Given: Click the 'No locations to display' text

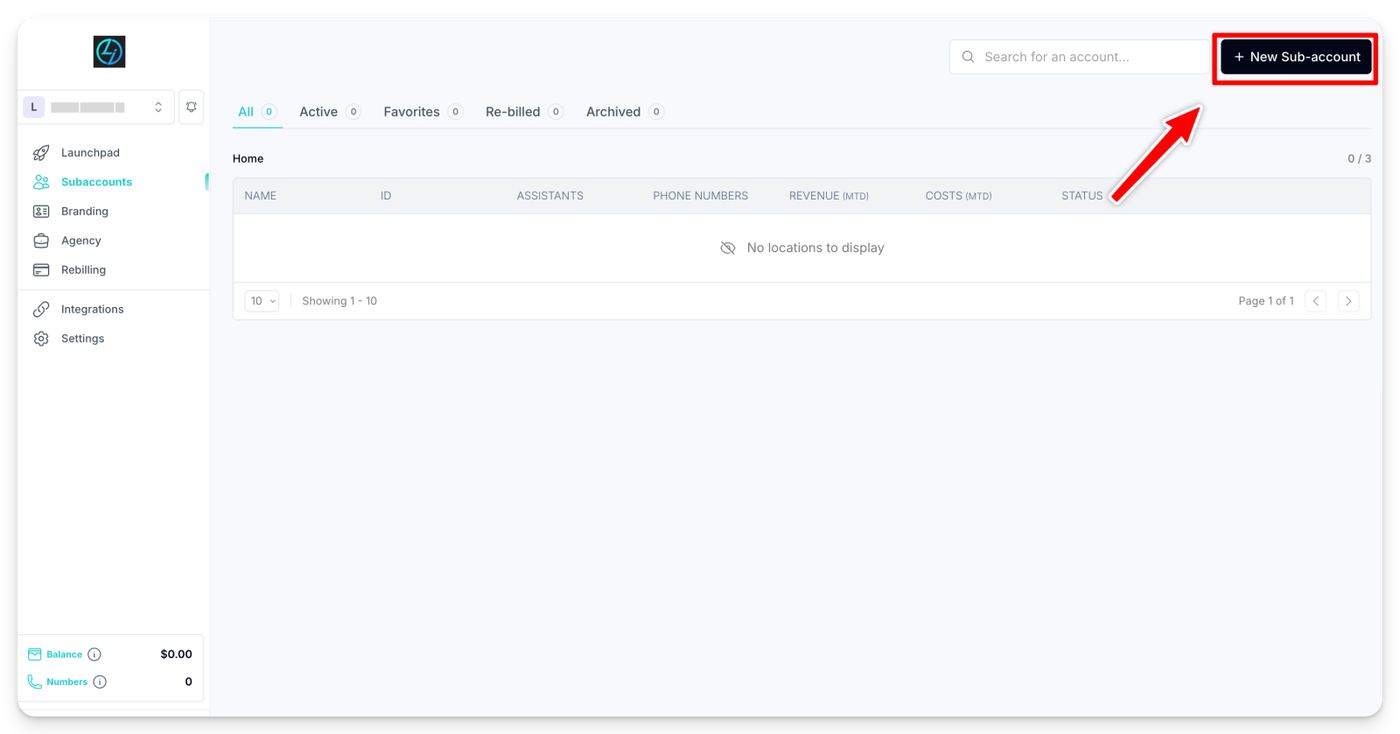Looking at the screenshot, I should coord(815,248).
